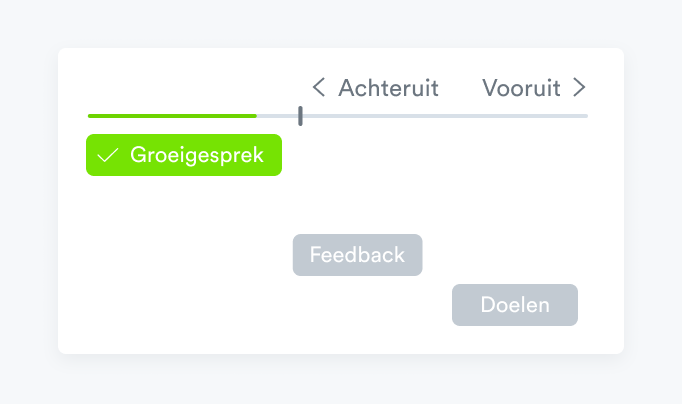
Task: Open the Groeigesprek step
Action: pos(184,155)
